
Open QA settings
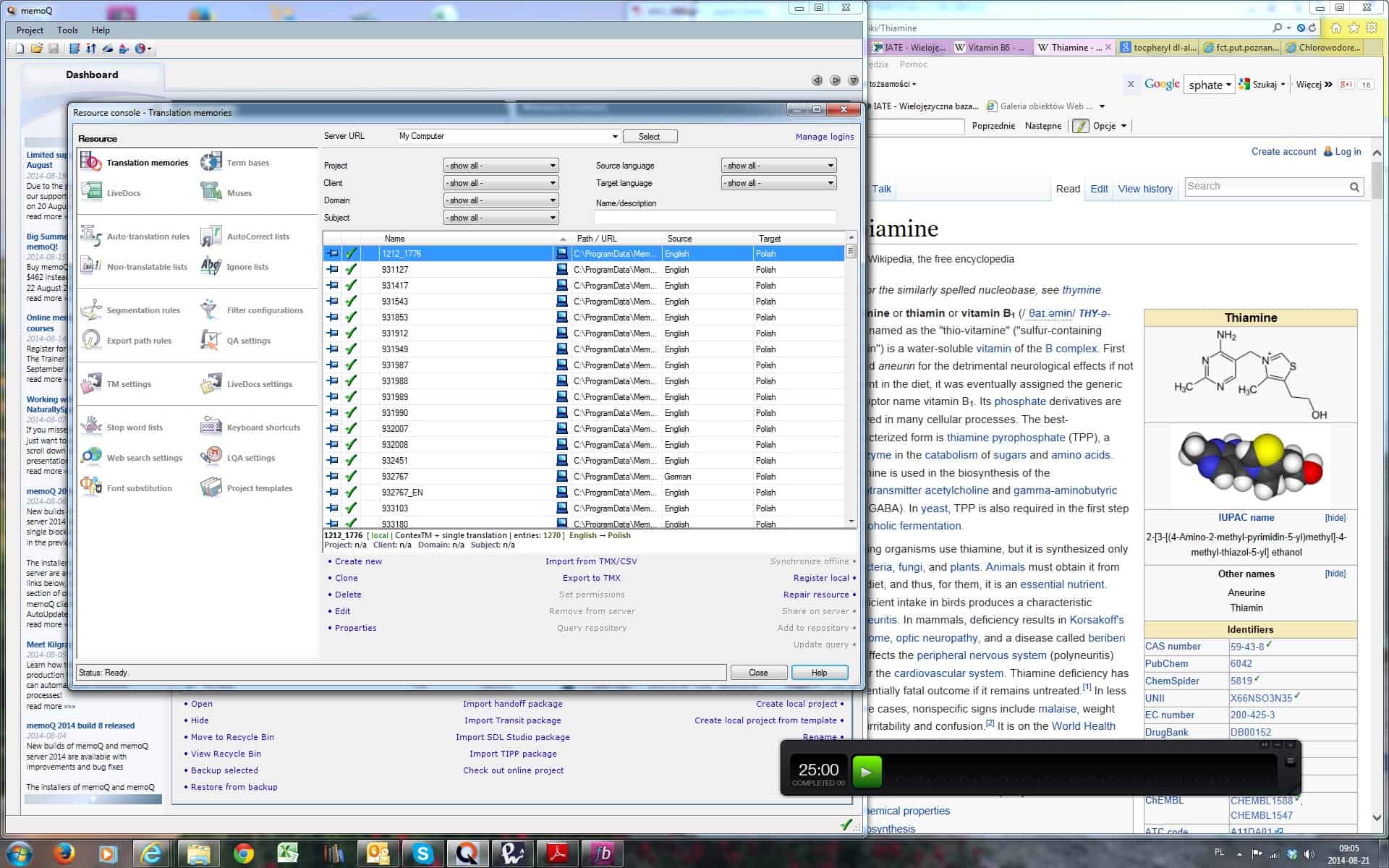236,341
